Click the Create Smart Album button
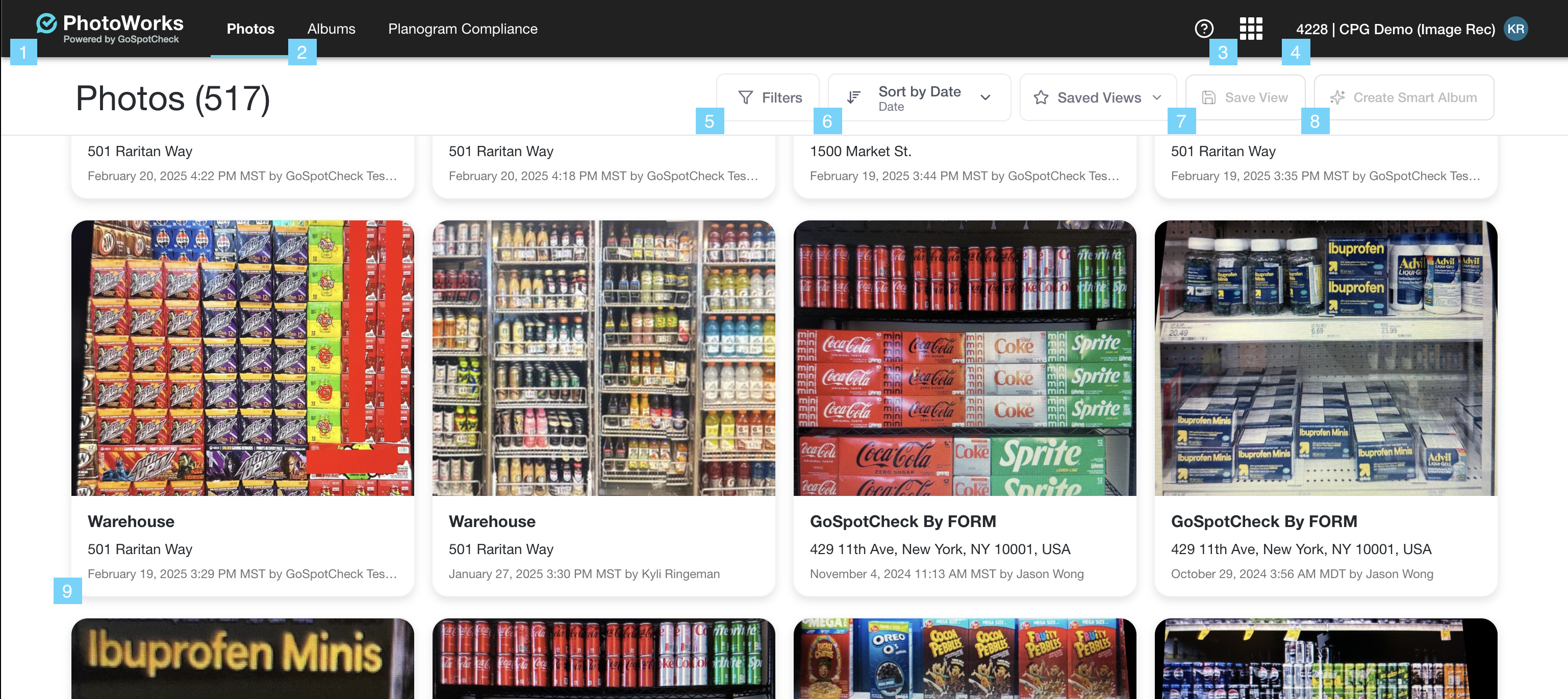The width and height of the screenshot is (1568, 699). (x=1404, y=97)
